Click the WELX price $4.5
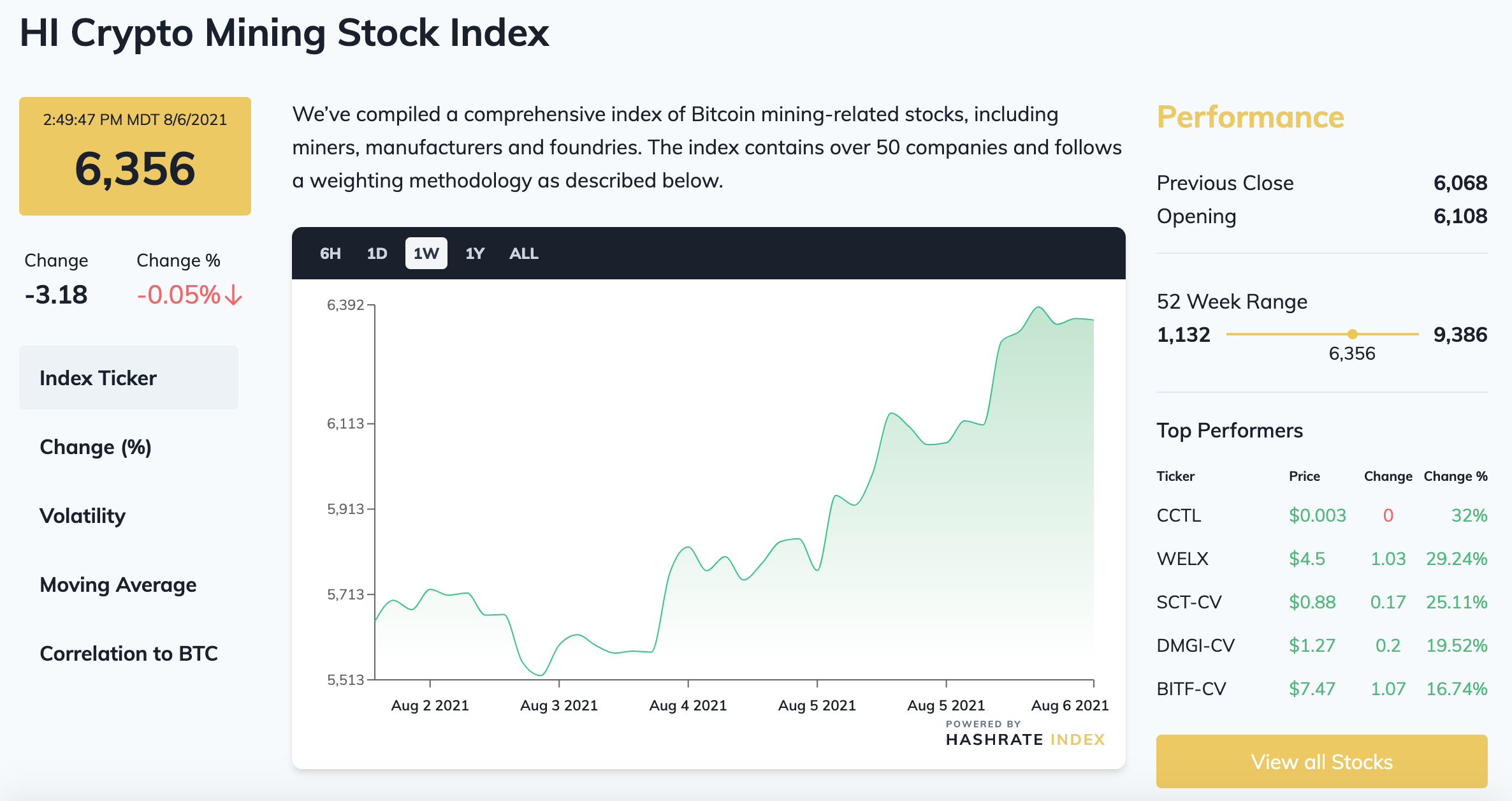This screenshot has height=801, width=1512. (x=1307, y=559)
